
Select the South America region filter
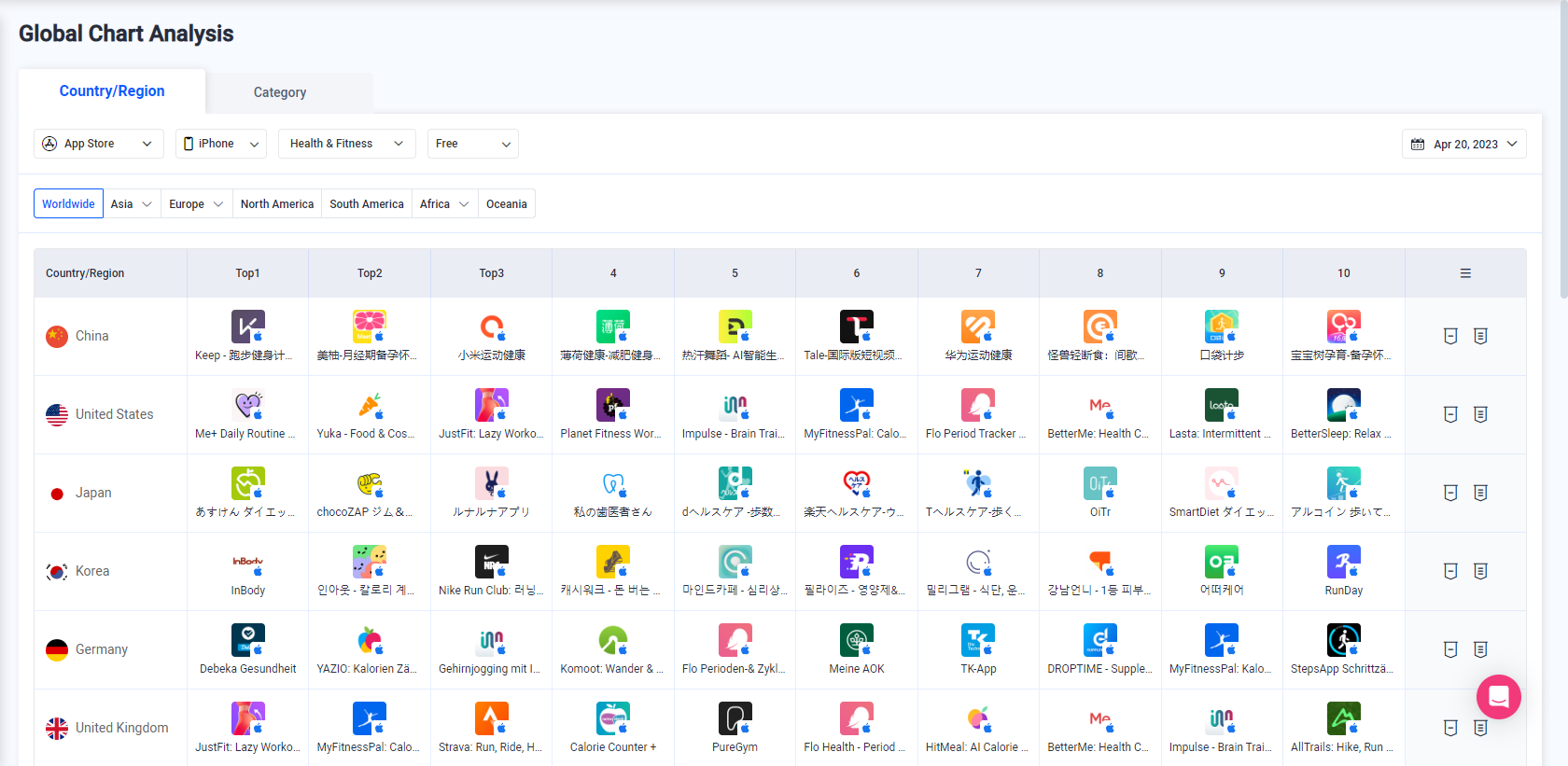click(x=367, y=204)
